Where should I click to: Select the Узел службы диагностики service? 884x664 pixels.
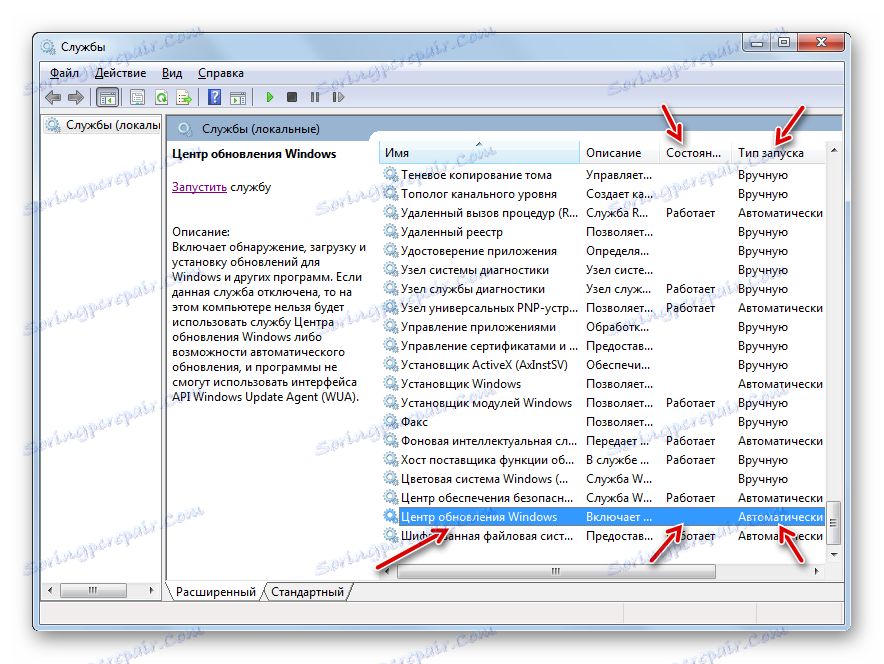click(x=602, y=289)
